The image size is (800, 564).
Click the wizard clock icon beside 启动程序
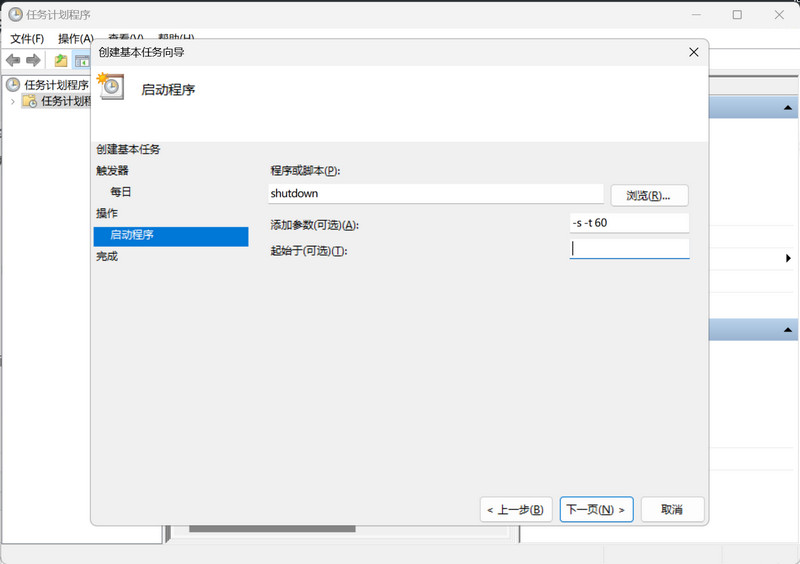[x=111, y=87]
